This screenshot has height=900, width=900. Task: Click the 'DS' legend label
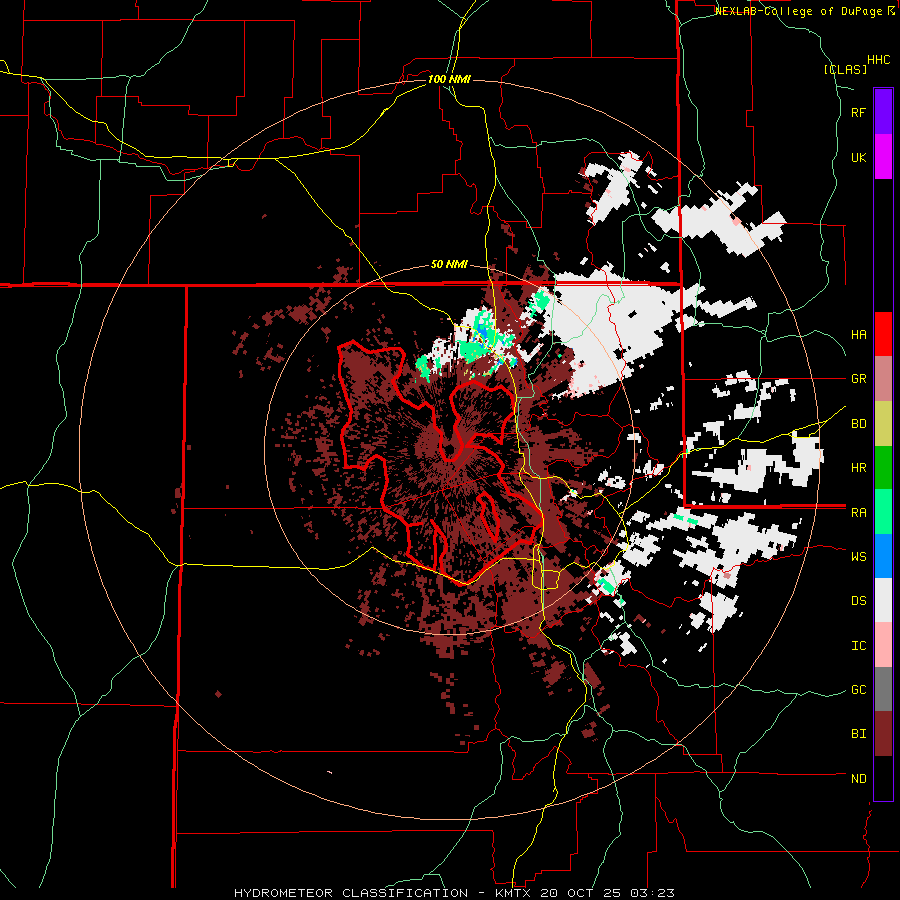point(858,600)
